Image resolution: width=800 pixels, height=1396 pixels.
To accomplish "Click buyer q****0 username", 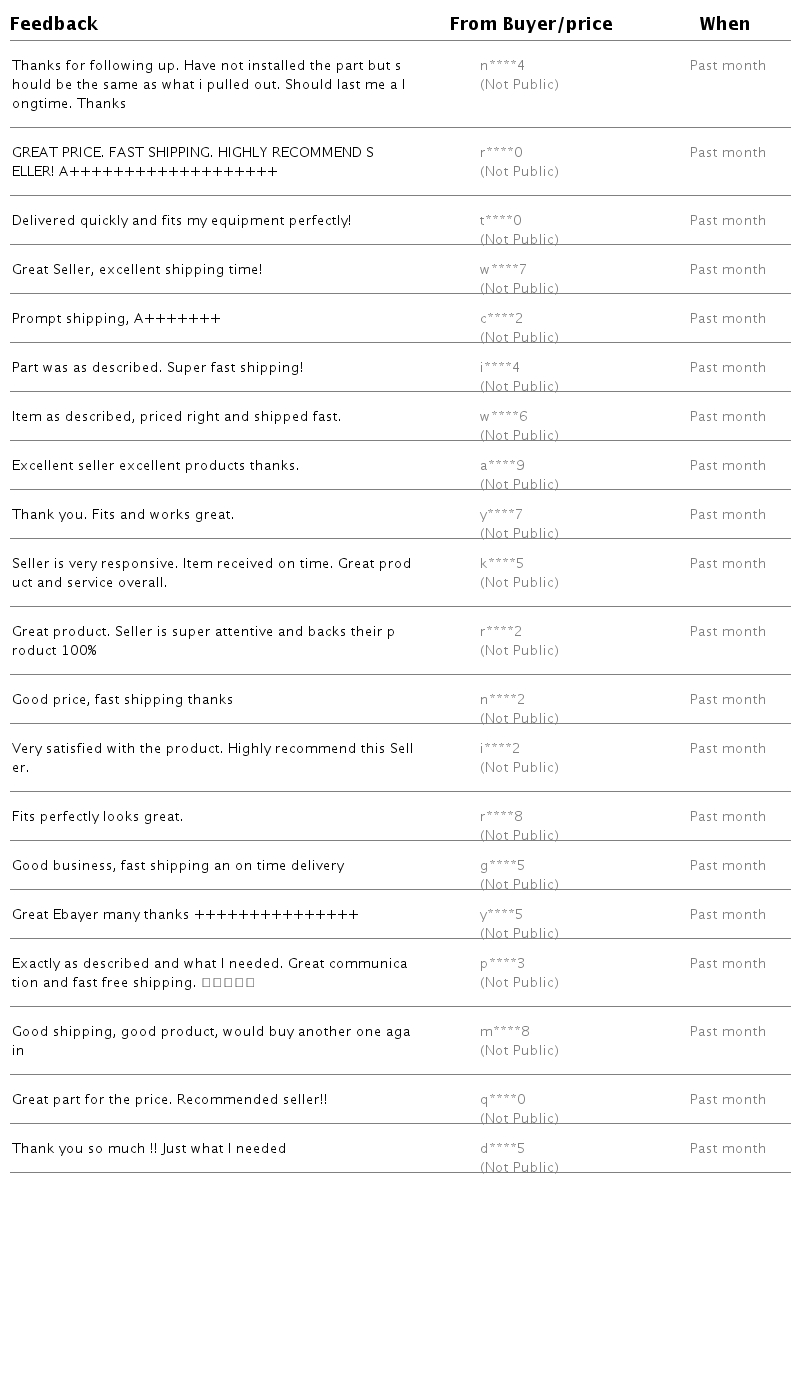I will click(x=502, y=1100).
